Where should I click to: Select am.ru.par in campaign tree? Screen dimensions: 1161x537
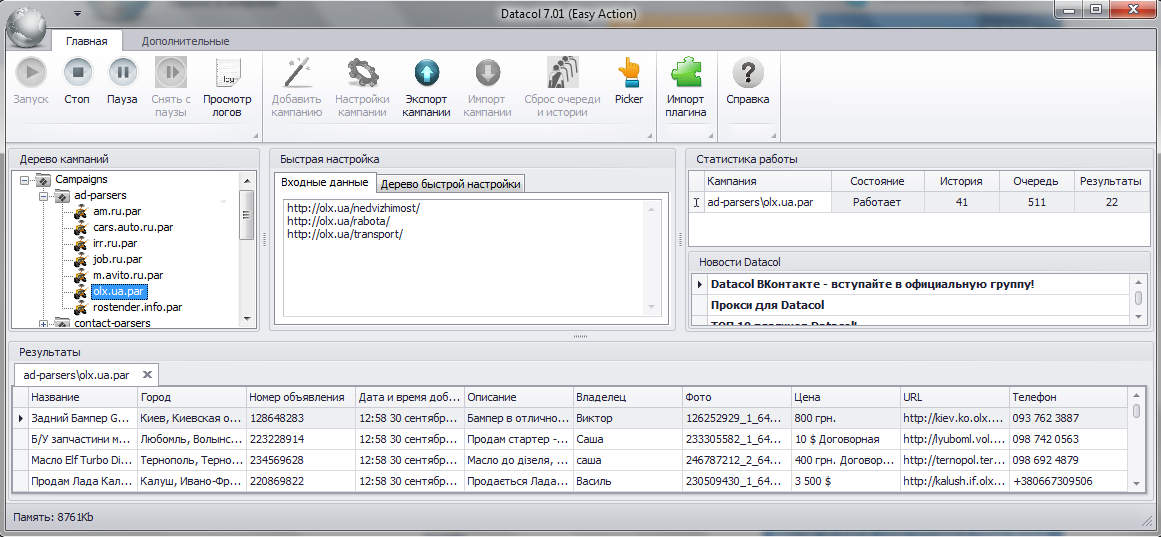point(117,211)
